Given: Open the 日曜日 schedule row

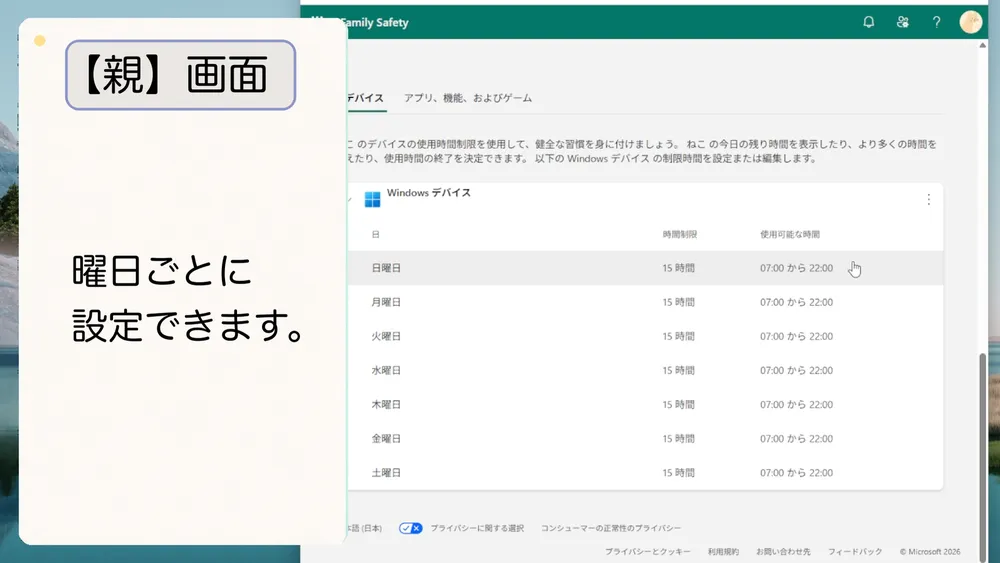Looking at the screenshot, I should pyautogui.click(x=645, y=268).
